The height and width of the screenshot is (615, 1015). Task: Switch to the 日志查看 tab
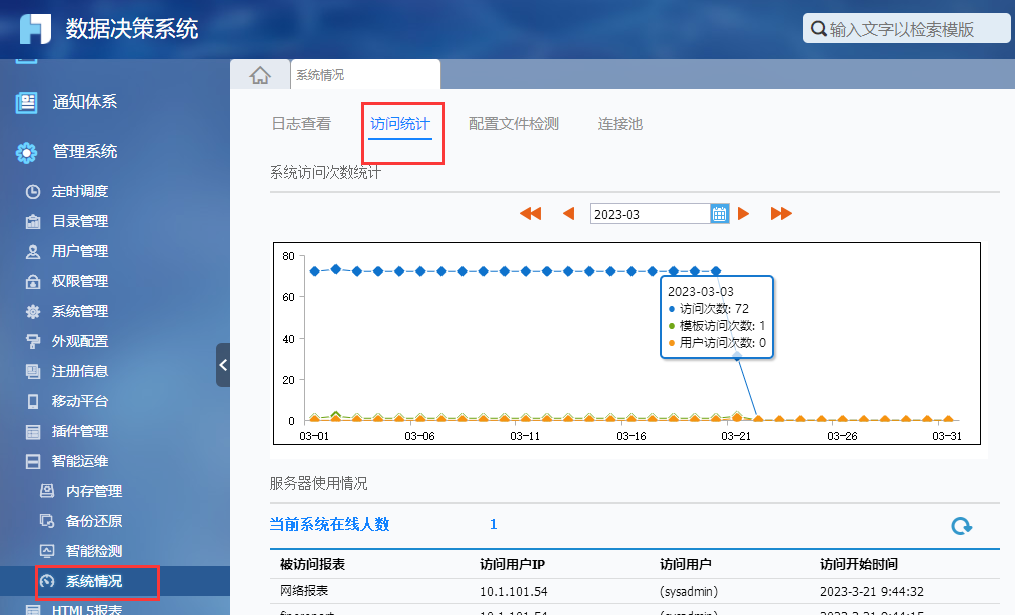(301, 124)
